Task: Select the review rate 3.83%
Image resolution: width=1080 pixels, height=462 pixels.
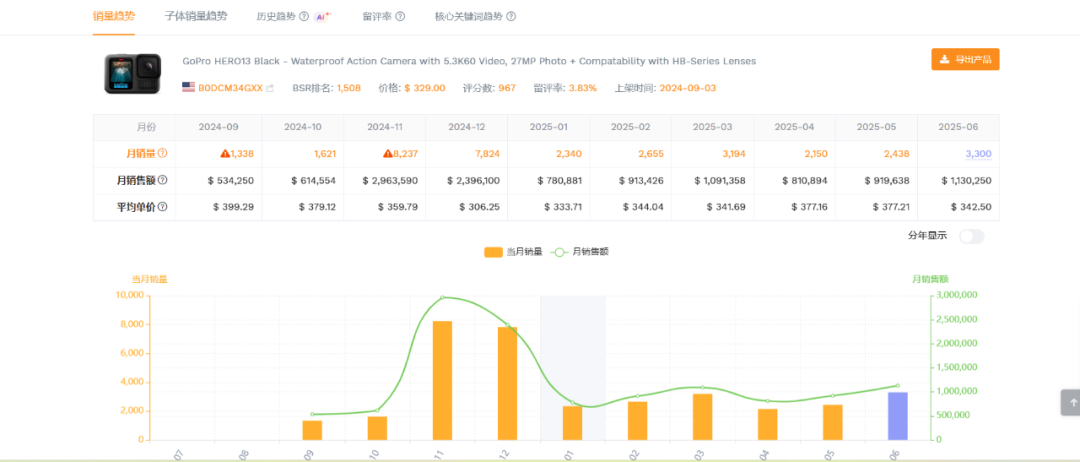Action: point(582,88)
